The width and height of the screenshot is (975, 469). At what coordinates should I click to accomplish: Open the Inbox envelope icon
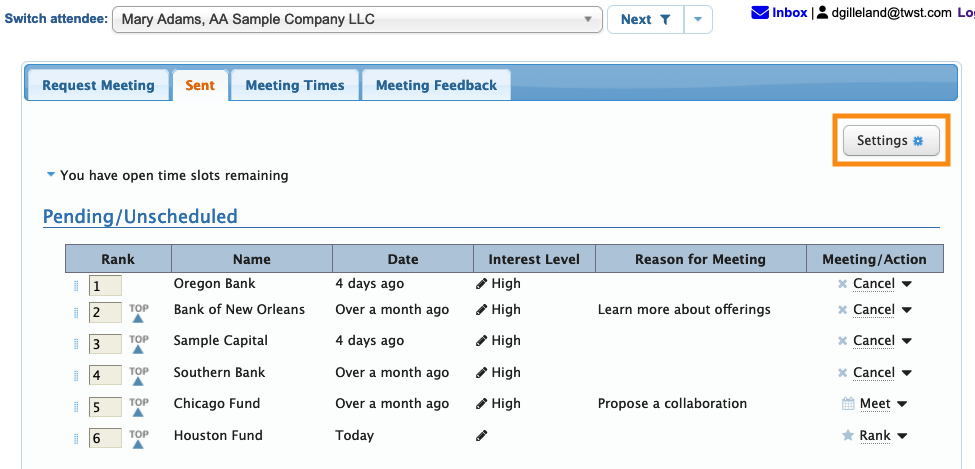click(x=760, y=13)
